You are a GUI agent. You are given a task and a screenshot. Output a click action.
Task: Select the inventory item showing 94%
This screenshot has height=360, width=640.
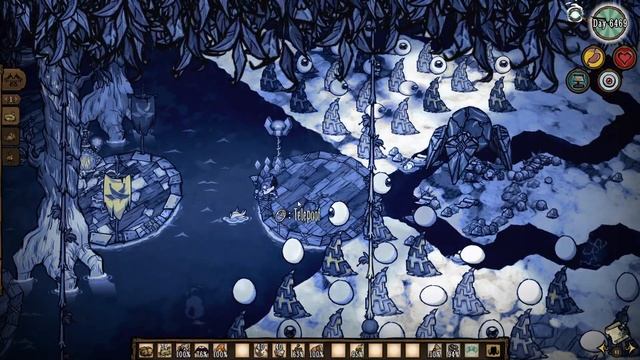(x=453, y=350)
